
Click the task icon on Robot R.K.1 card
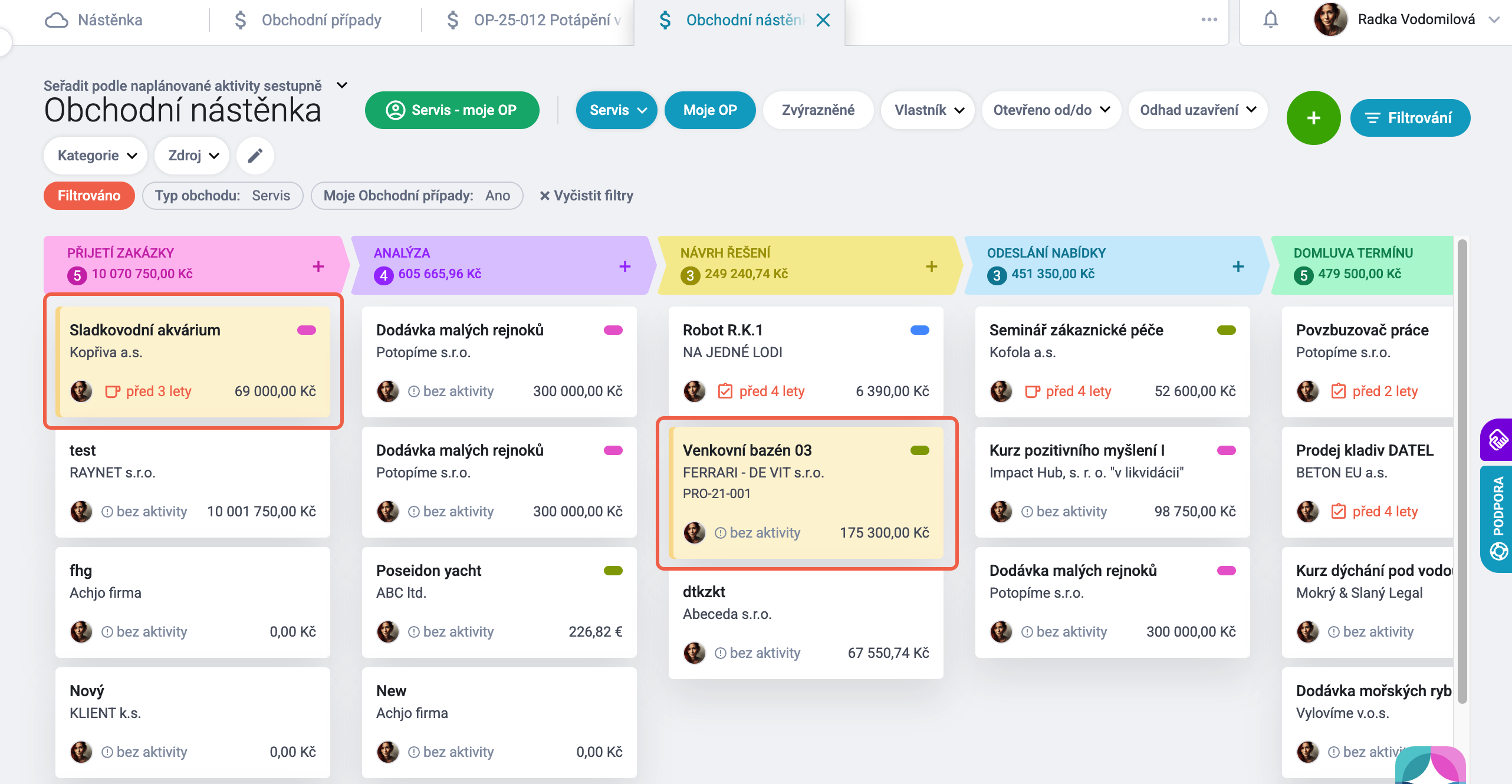(725, 391)
